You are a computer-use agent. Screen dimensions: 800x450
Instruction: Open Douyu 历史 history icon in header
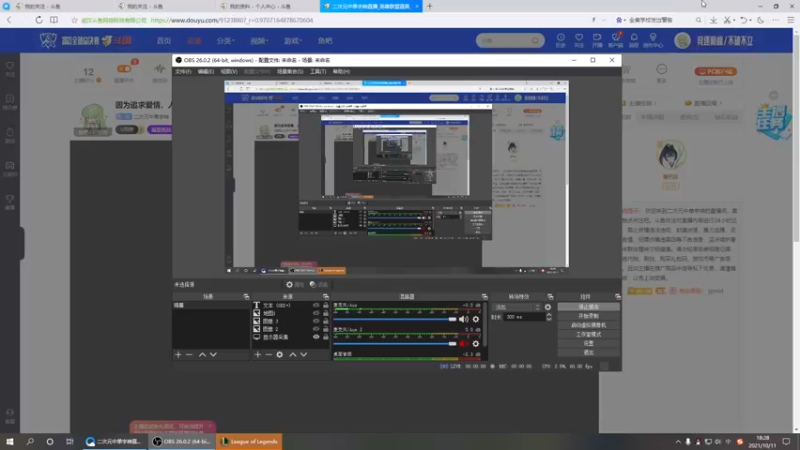point(561,40)
